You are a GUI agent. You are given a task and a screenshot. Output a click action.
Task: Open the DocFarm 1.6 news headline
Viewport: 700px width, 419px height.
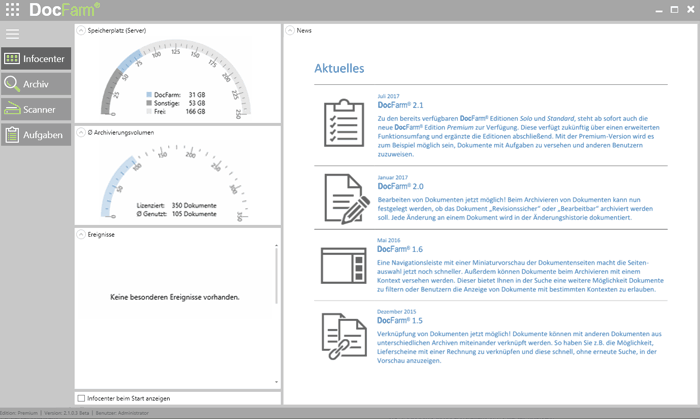click(x=400, y=249)
